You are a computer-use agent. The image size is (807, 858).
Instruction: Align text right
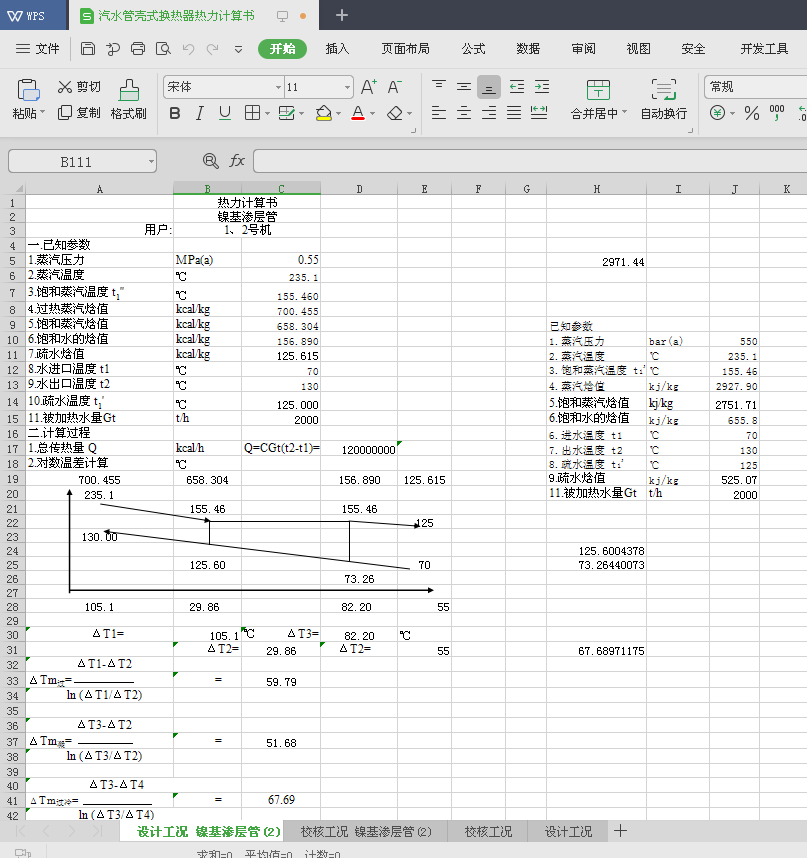point(489,113)
